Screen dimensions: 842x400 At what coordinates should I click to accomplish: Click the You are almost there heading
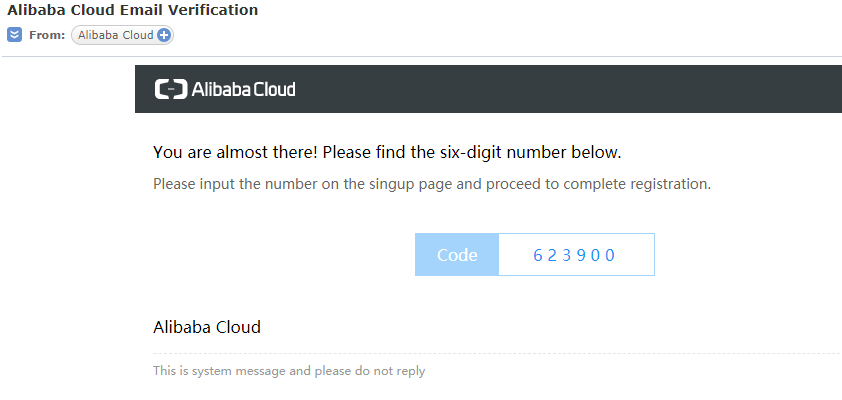(387, 152)
